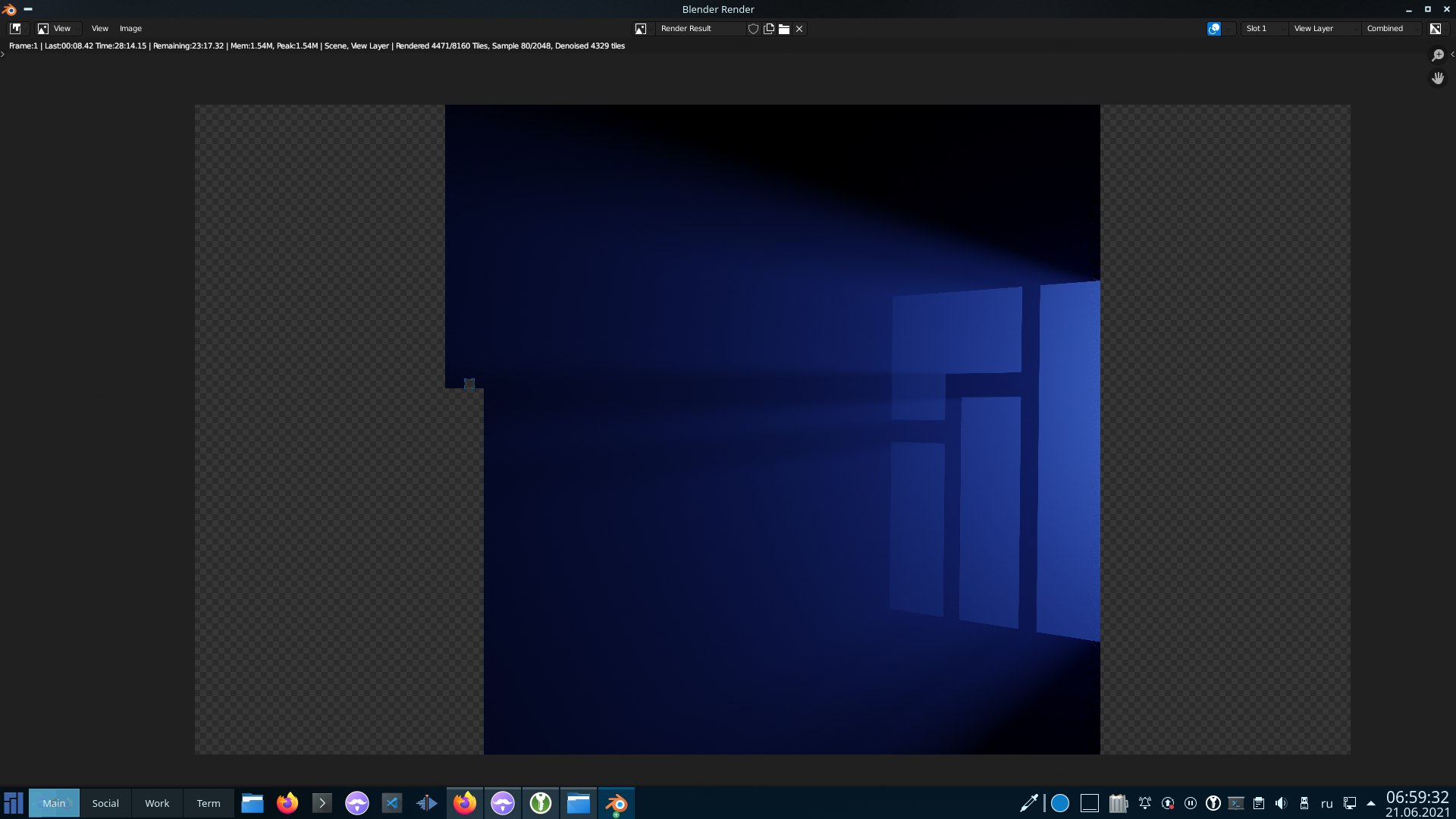1456x819 pixels.
Task: Open the network connection tray icon
Action: point(1350,803)
